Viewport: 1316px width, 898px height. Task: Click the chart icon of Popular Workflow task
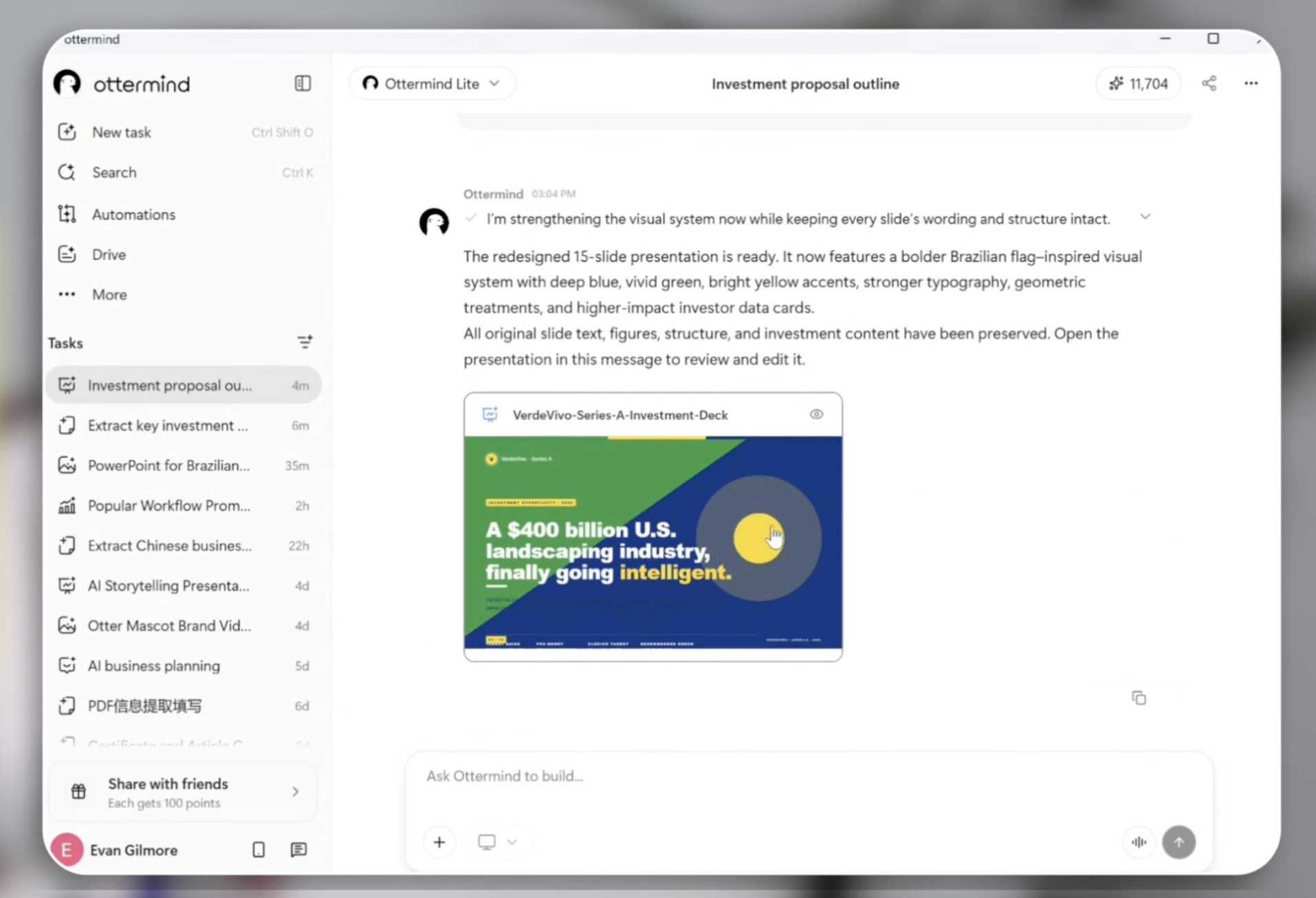[67, 505]
